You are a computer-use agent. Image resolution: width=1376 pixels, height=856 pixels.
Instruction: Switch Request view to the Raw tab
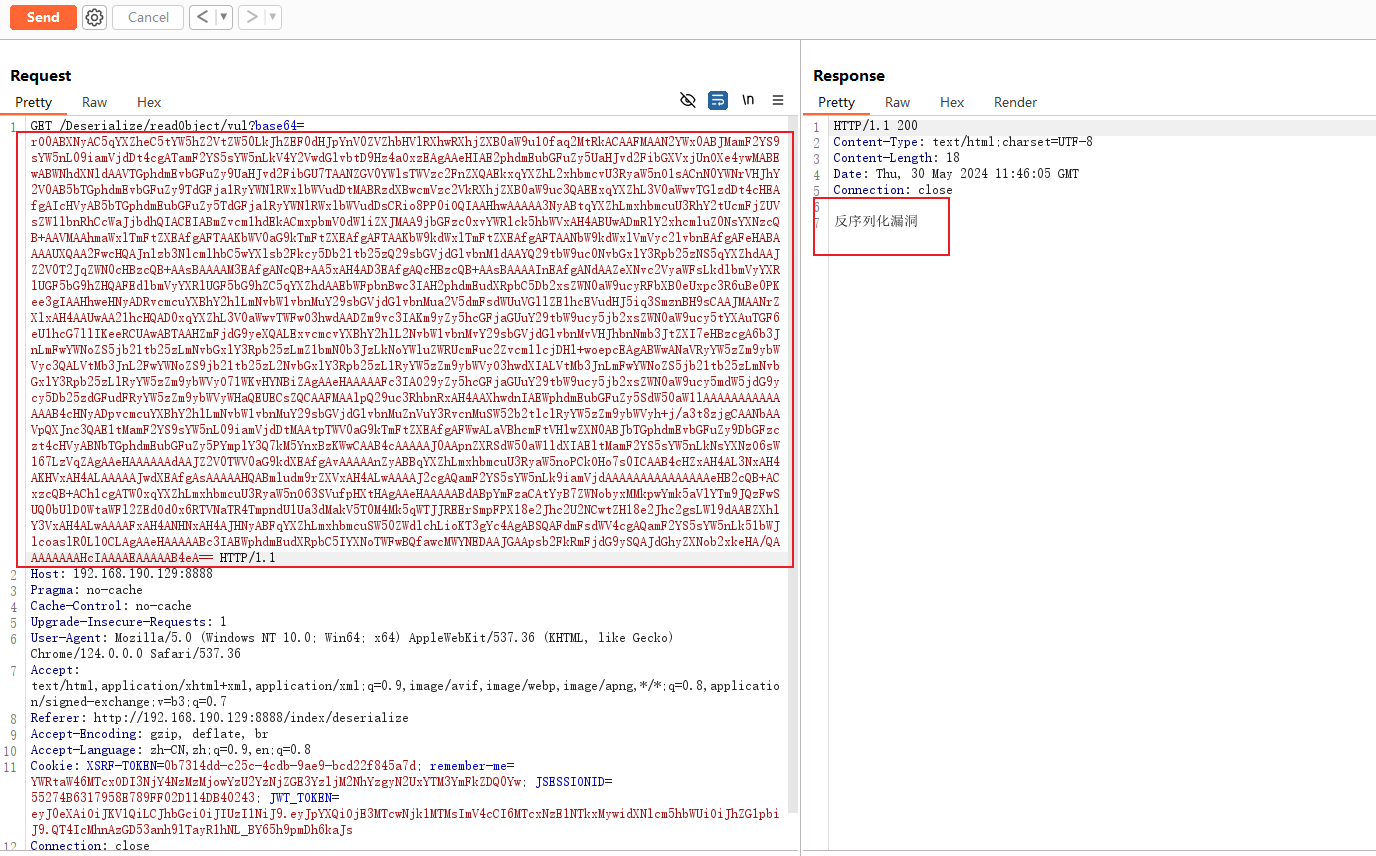tap(95, 102)
